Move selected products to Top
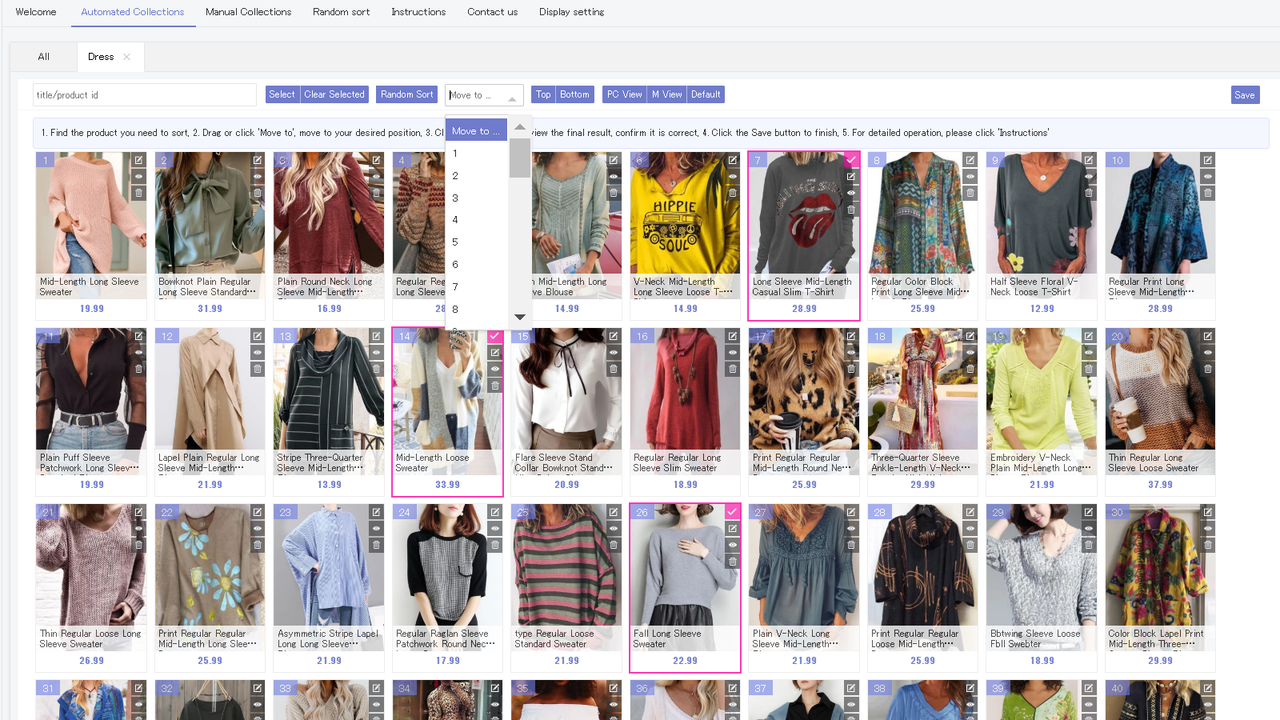This screenshot has width=1280, height=720. [x=543, y=94]
